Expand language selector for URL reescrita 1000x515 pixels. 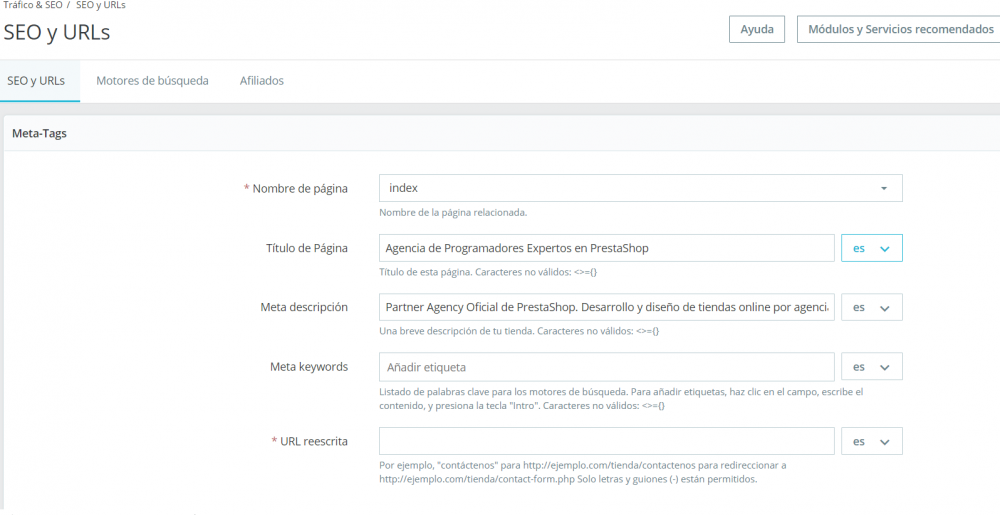pos(872,441)
